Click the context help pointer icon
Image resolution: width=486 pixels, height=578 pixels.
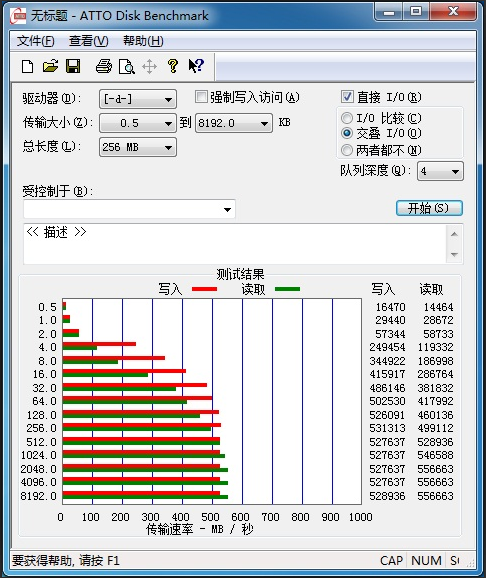pos(196,66)
